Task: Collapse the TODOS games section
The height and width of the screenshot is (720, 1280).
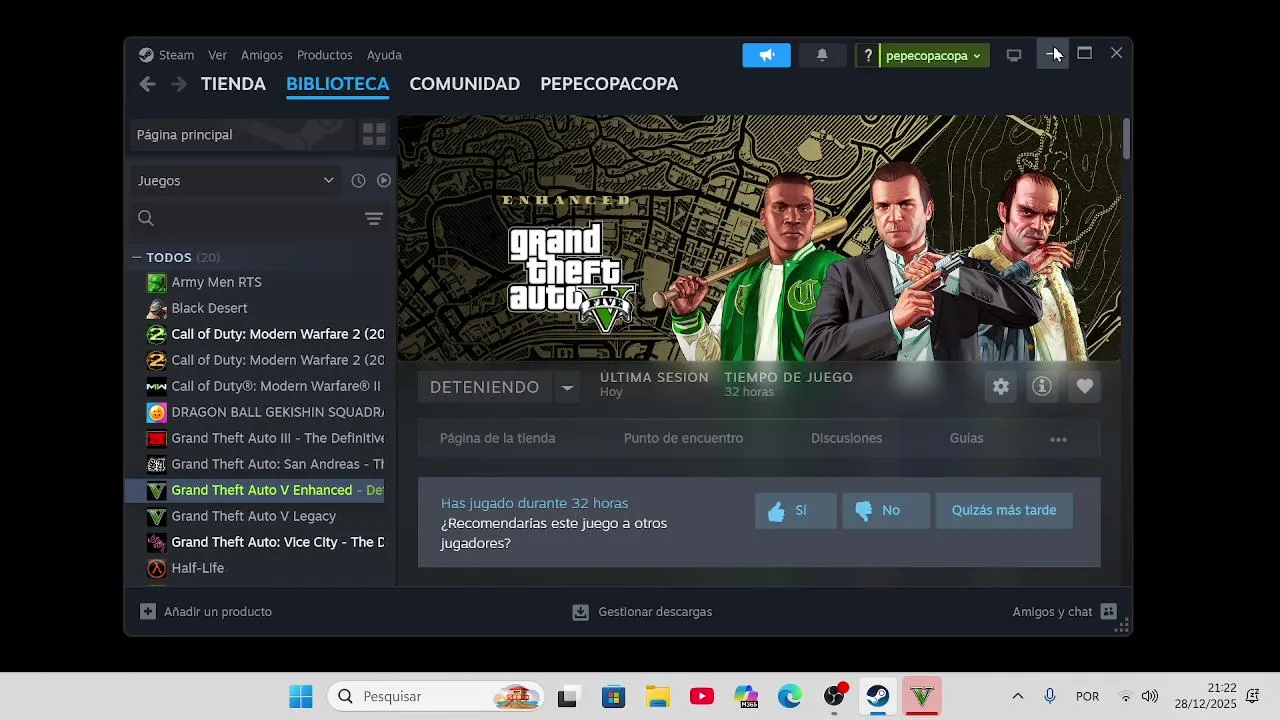Action: coord(137,257)
